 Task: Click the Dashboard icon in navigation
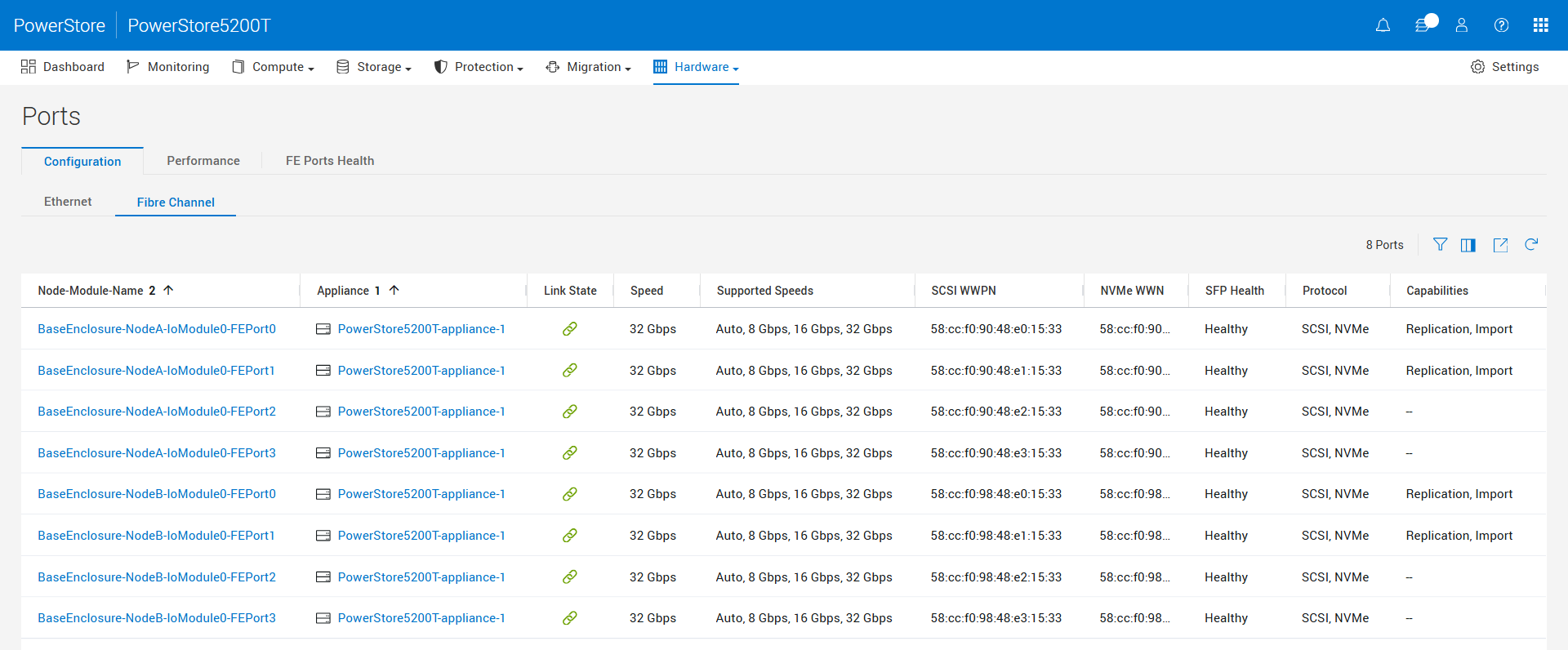tap(29, 67)
